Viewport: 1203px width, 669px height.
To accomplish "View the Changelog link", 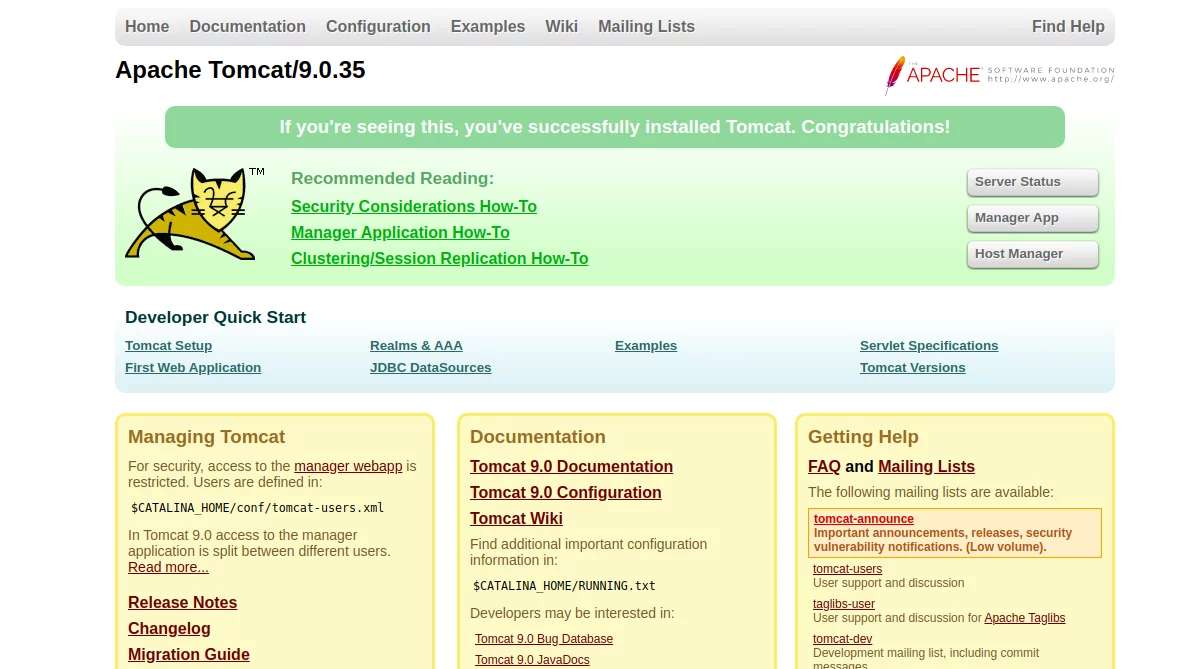I will point(169,629).
